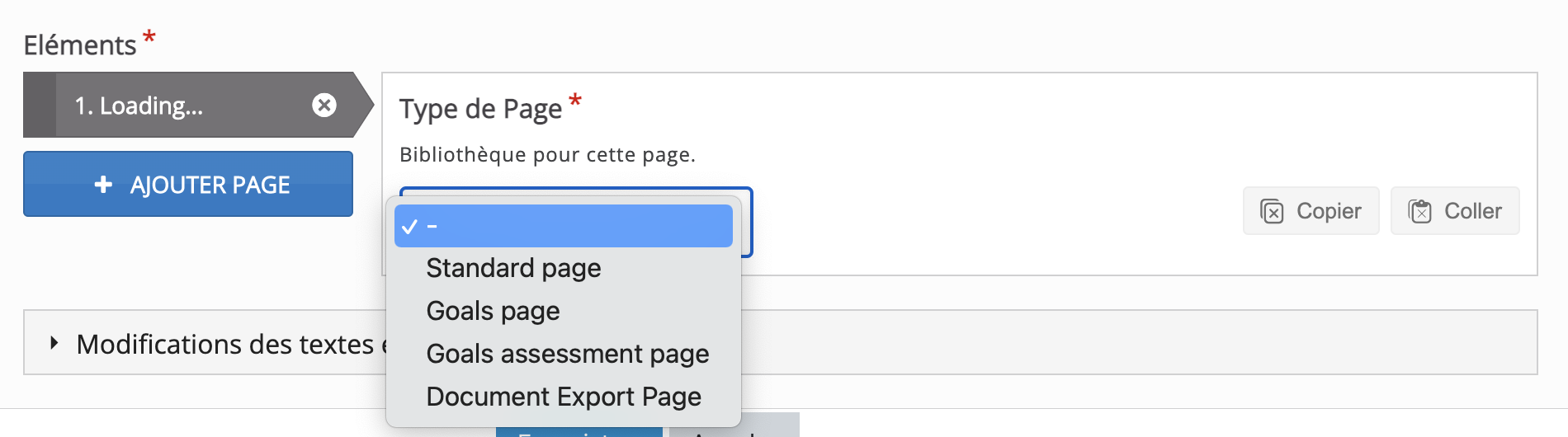Screen dimensions: 1568x437
Task: Remove page 1 using the X icon
Action: tap(324, 105)
